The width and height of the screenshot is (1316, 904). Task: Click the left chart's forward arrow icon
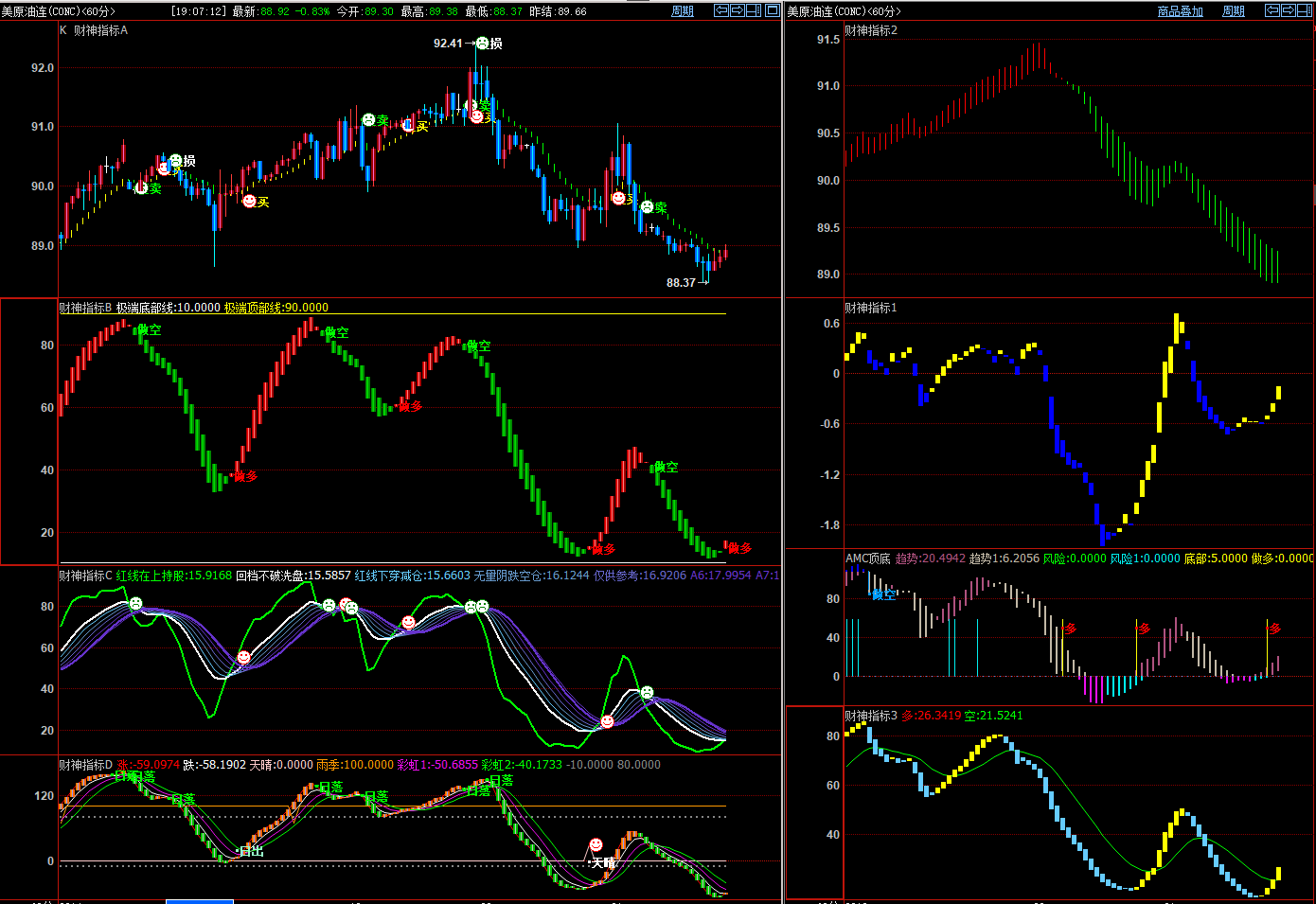coord(737,10)
